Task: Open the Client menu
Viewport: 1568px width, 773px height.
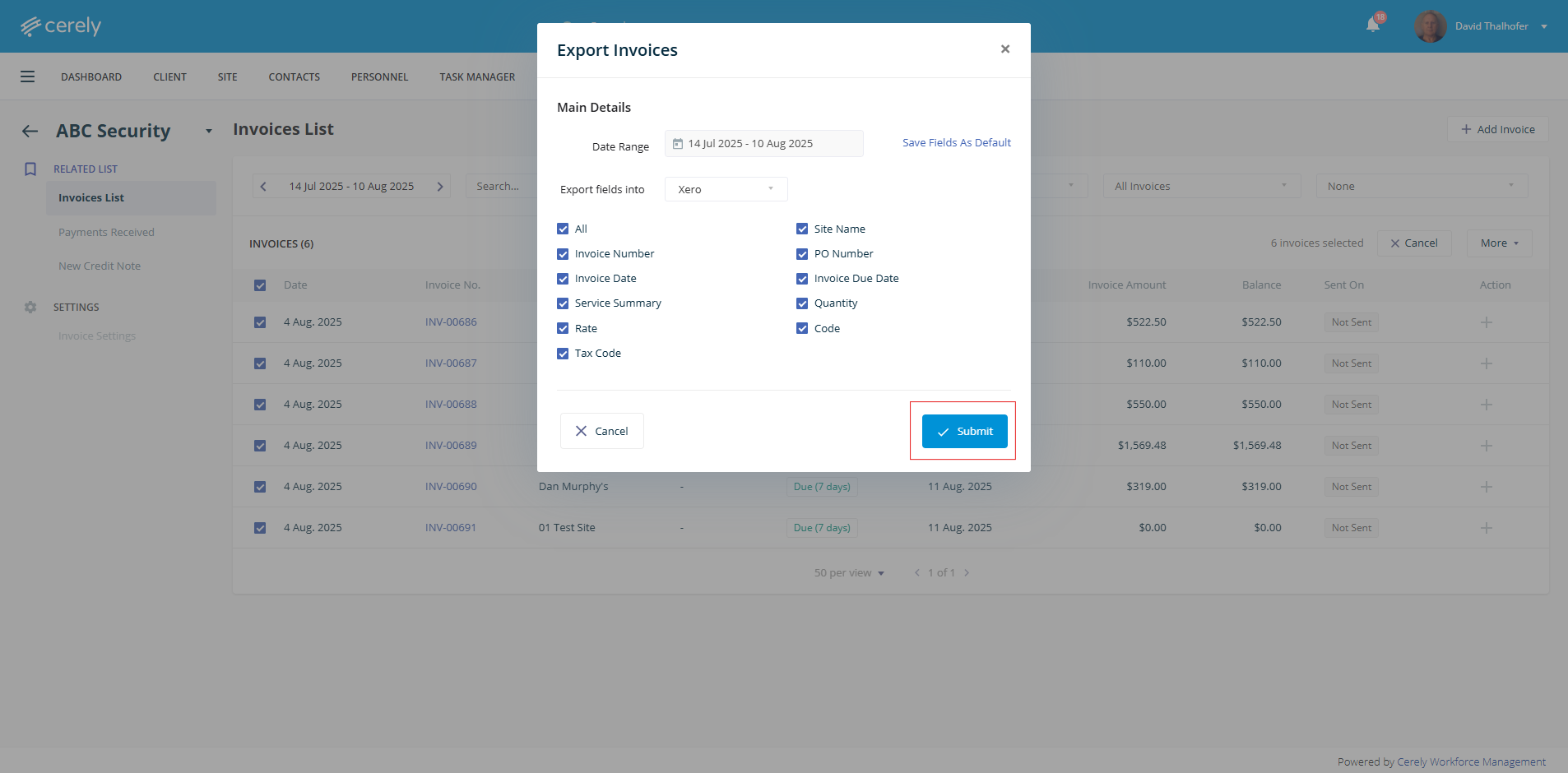Action: tap(169, 77)
